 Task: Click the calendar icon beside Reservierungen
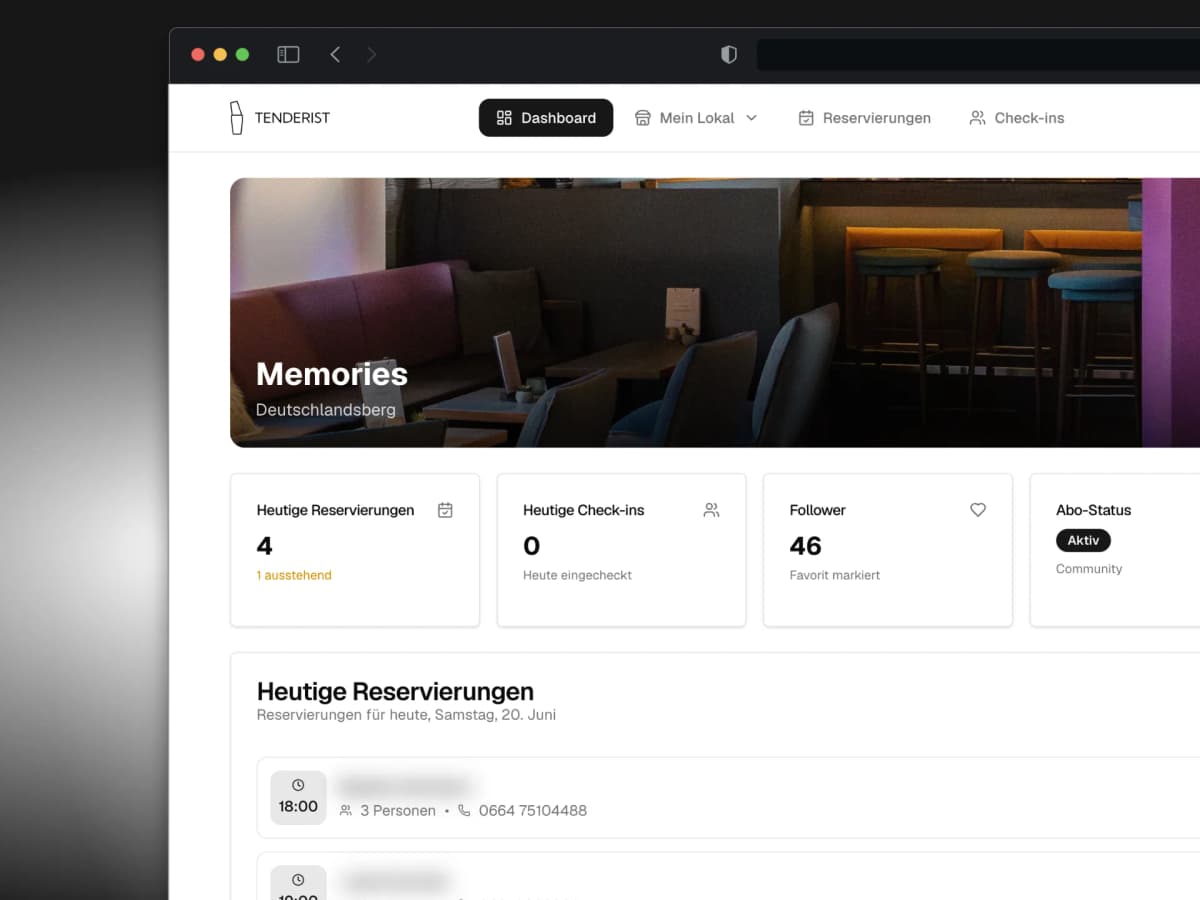coord(806,118)
